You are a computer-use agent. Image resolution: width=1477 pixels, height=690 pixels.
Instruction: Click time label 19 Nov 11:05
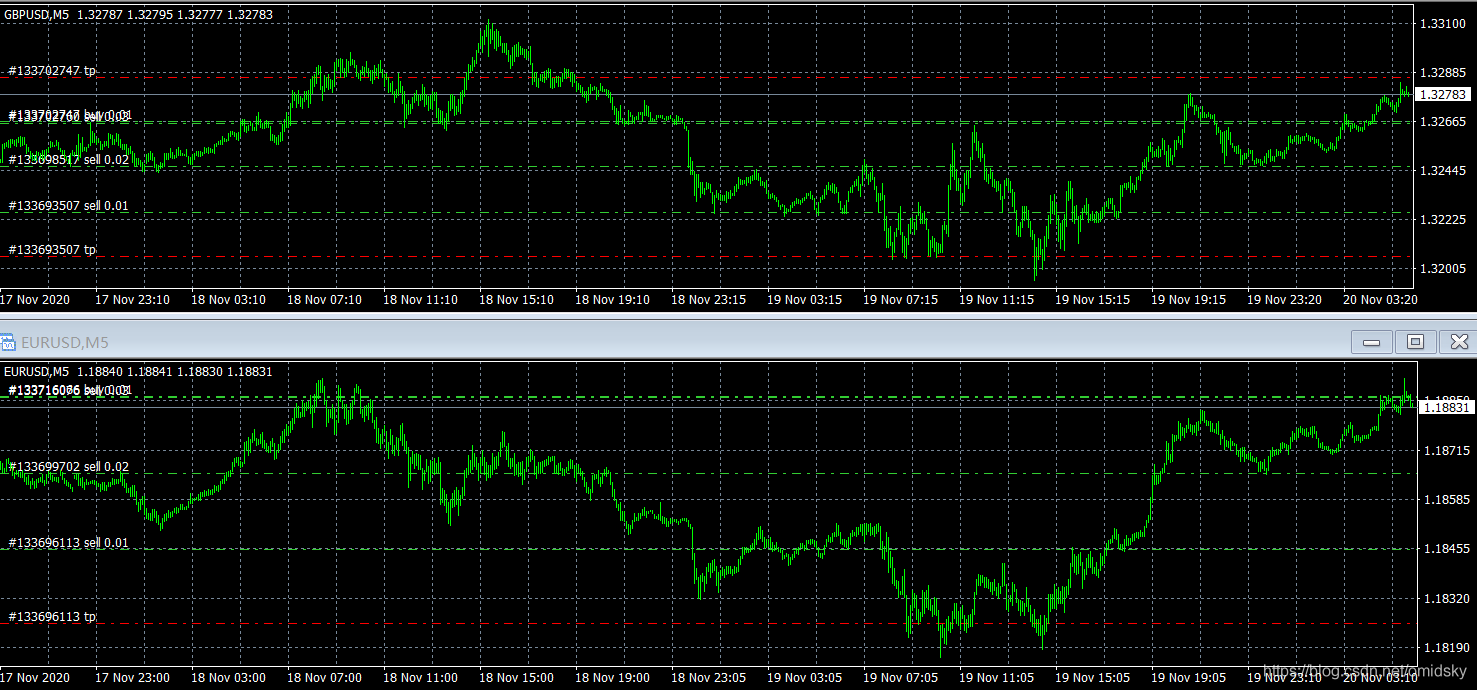(x=996, y=678)
